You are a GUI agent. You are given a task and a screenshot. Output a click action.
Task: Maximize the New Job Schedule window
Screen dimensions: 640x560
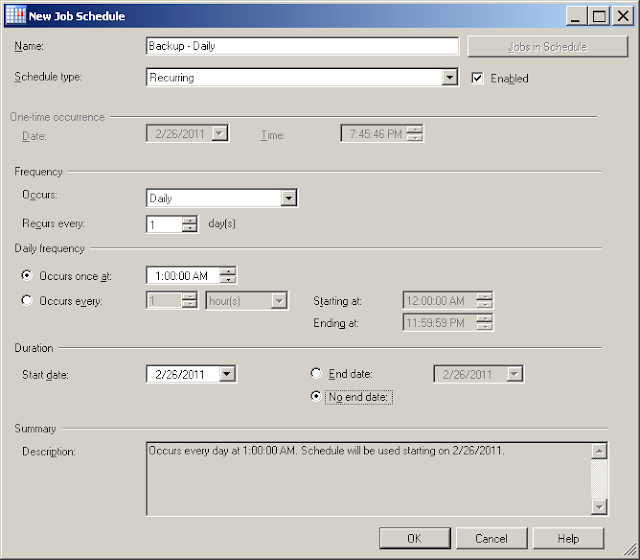(599, 16)
